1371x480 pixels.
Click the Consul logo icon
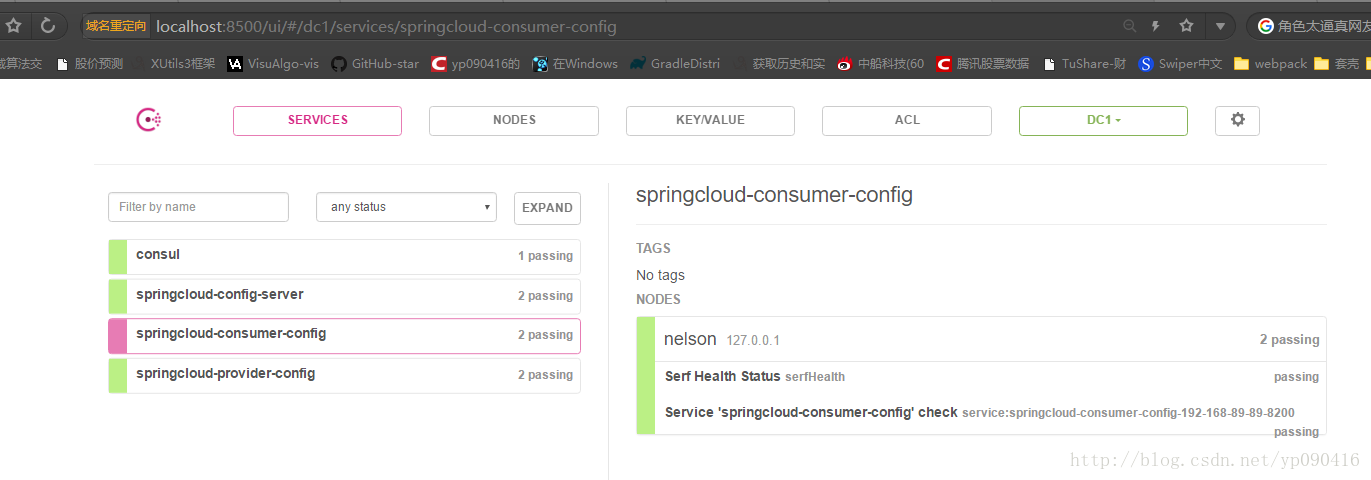(x=149, y=120)
